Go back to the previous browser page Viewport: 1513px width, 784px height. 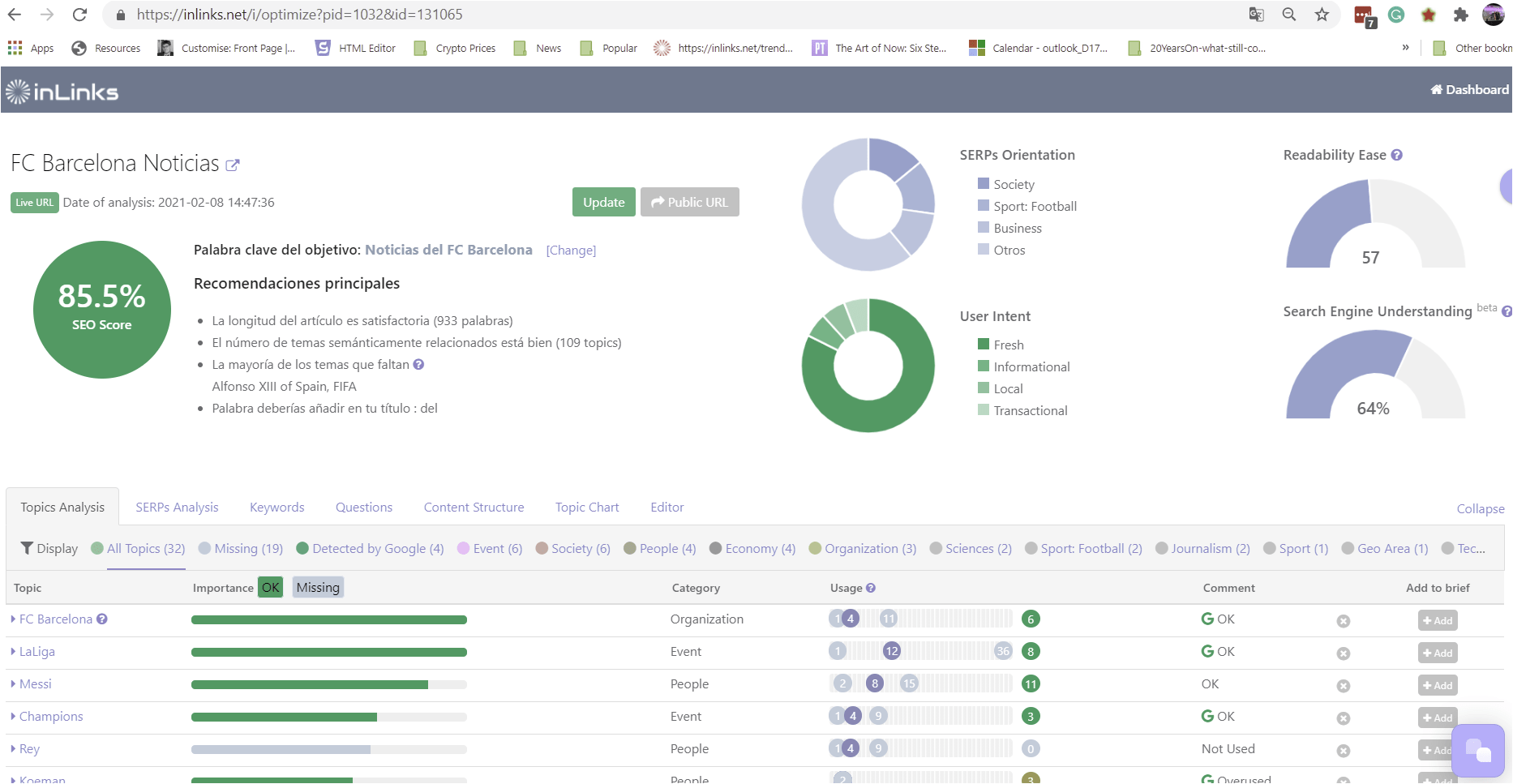point(15,15)
